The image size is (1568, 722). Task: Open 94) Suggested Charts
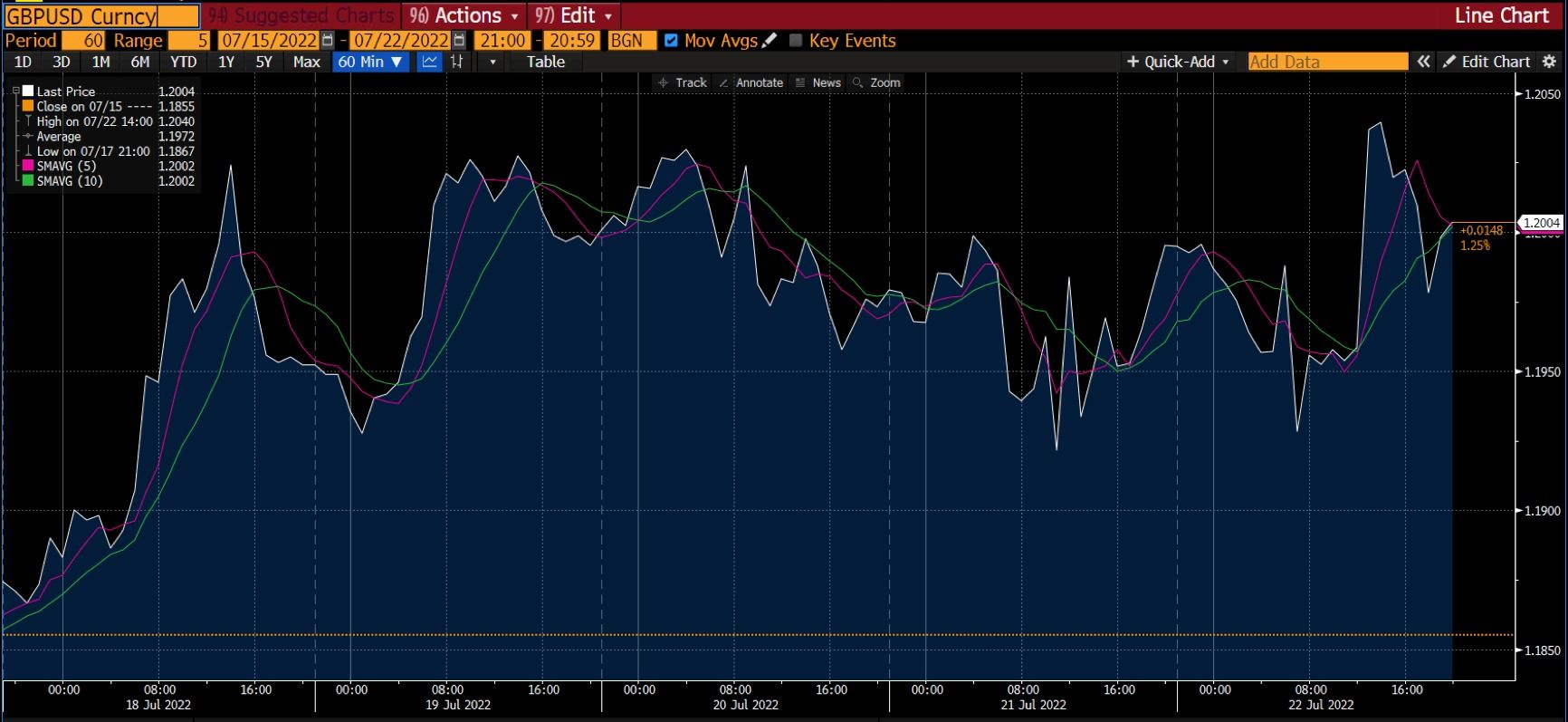(301, 15)
